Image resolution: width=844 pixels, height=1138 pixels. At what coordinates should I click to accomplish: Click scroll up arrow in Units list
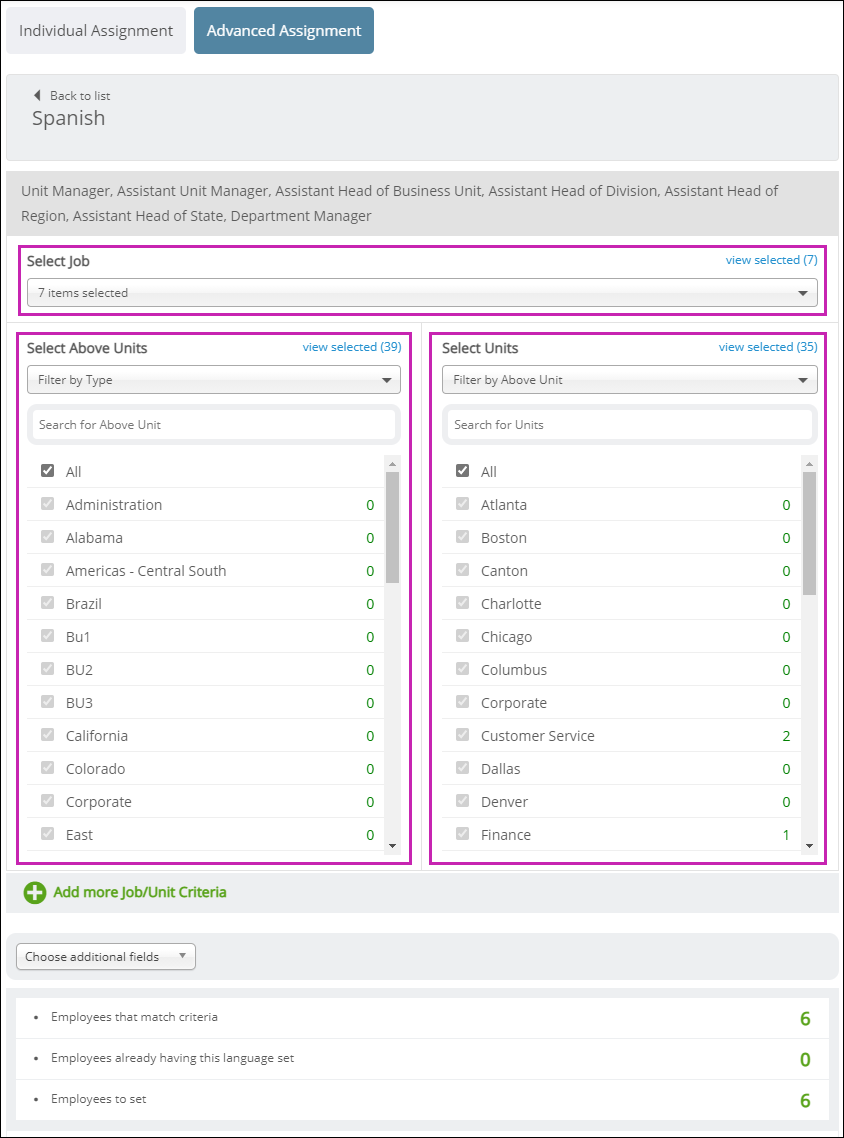pyautogui.click(x=810, y=463)
